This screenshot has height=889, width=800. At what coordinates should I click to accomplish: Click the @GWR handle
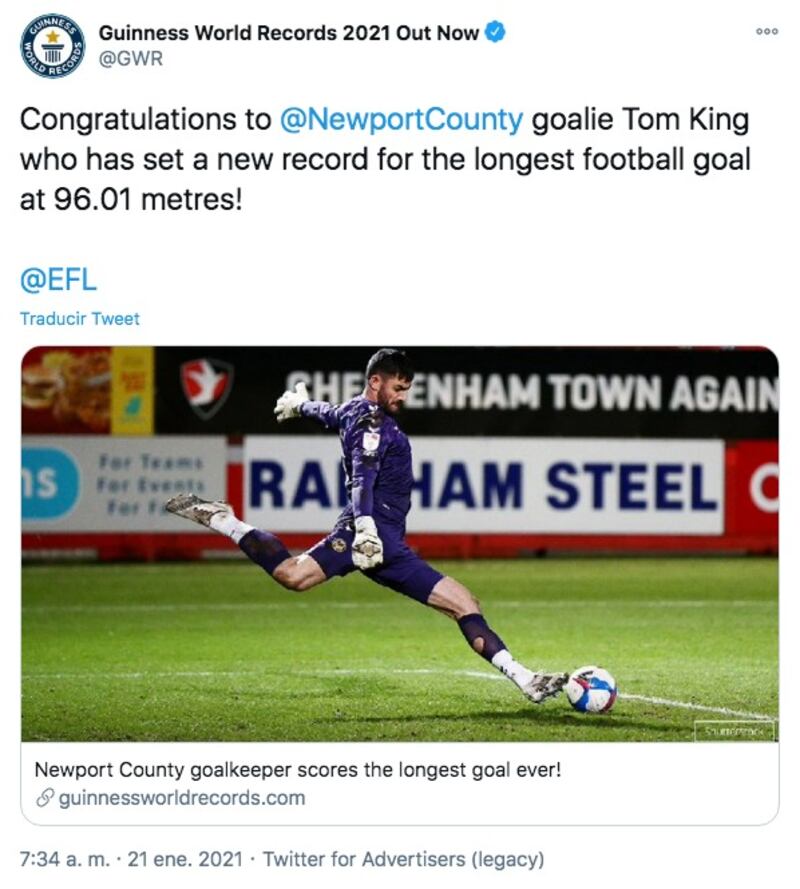(130, 59)
